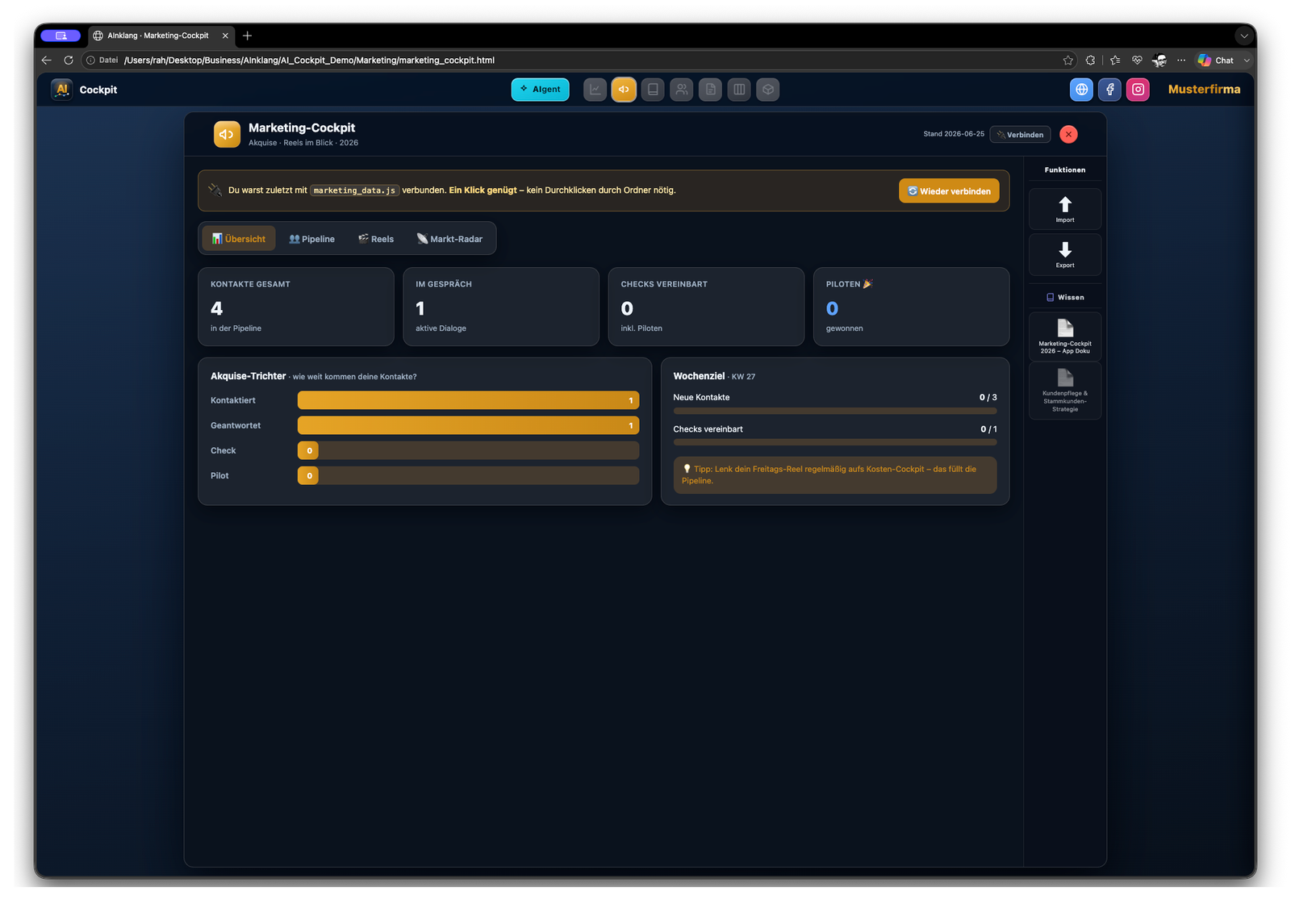Screen dimensions: 1291x924
Task: Click the Piloten card
Action: coord(911,307)
